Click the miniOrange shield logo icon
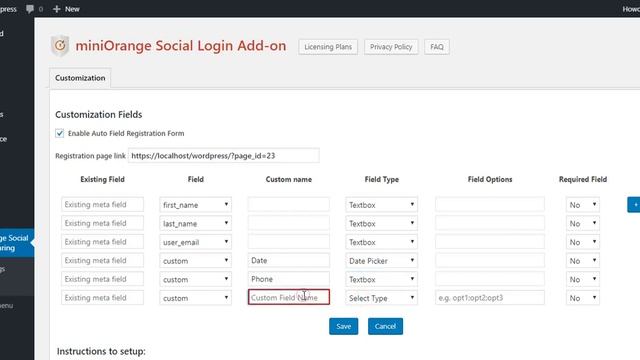Viewport: 640px width, 360px height. 60,46
